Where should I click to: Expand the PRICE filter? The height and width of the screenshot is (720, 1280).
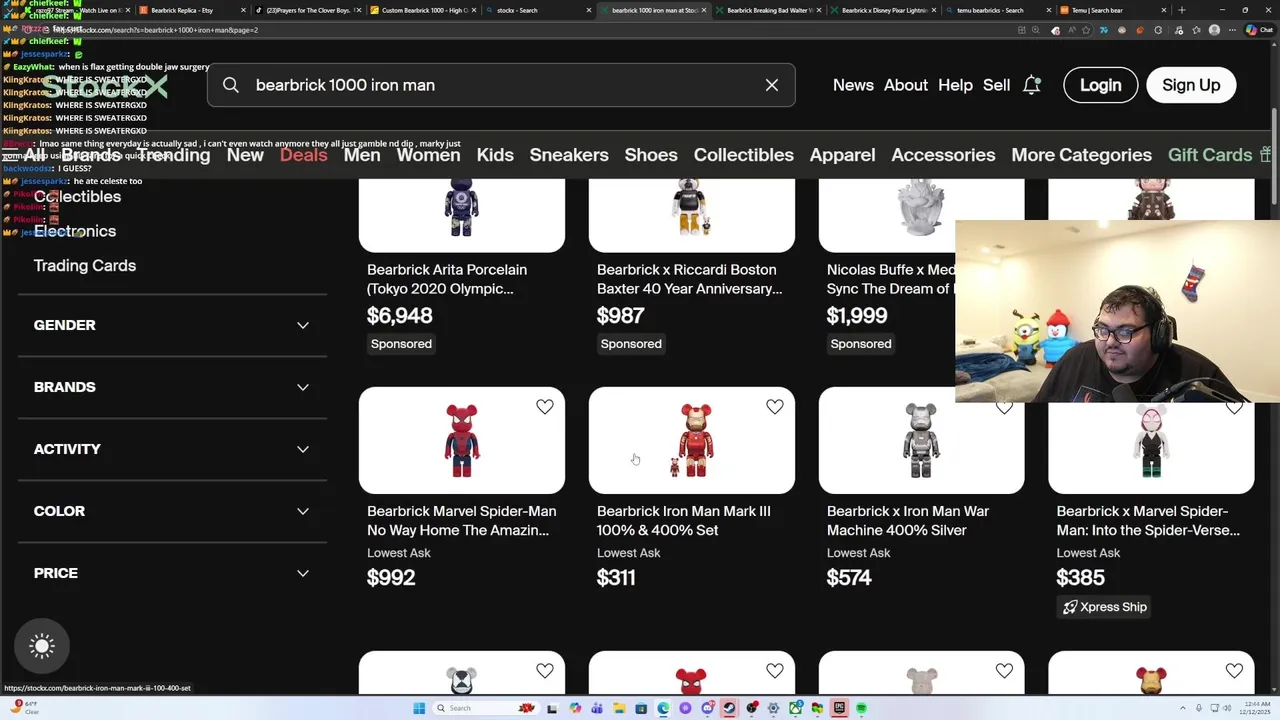coord(172,573)
